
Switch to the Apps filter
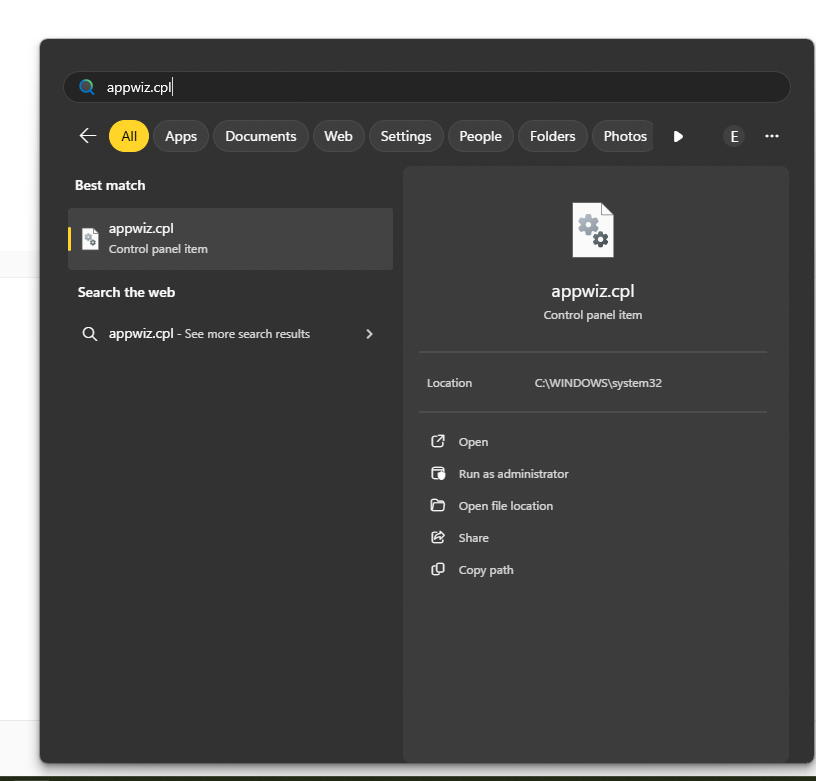pos(181,136)
